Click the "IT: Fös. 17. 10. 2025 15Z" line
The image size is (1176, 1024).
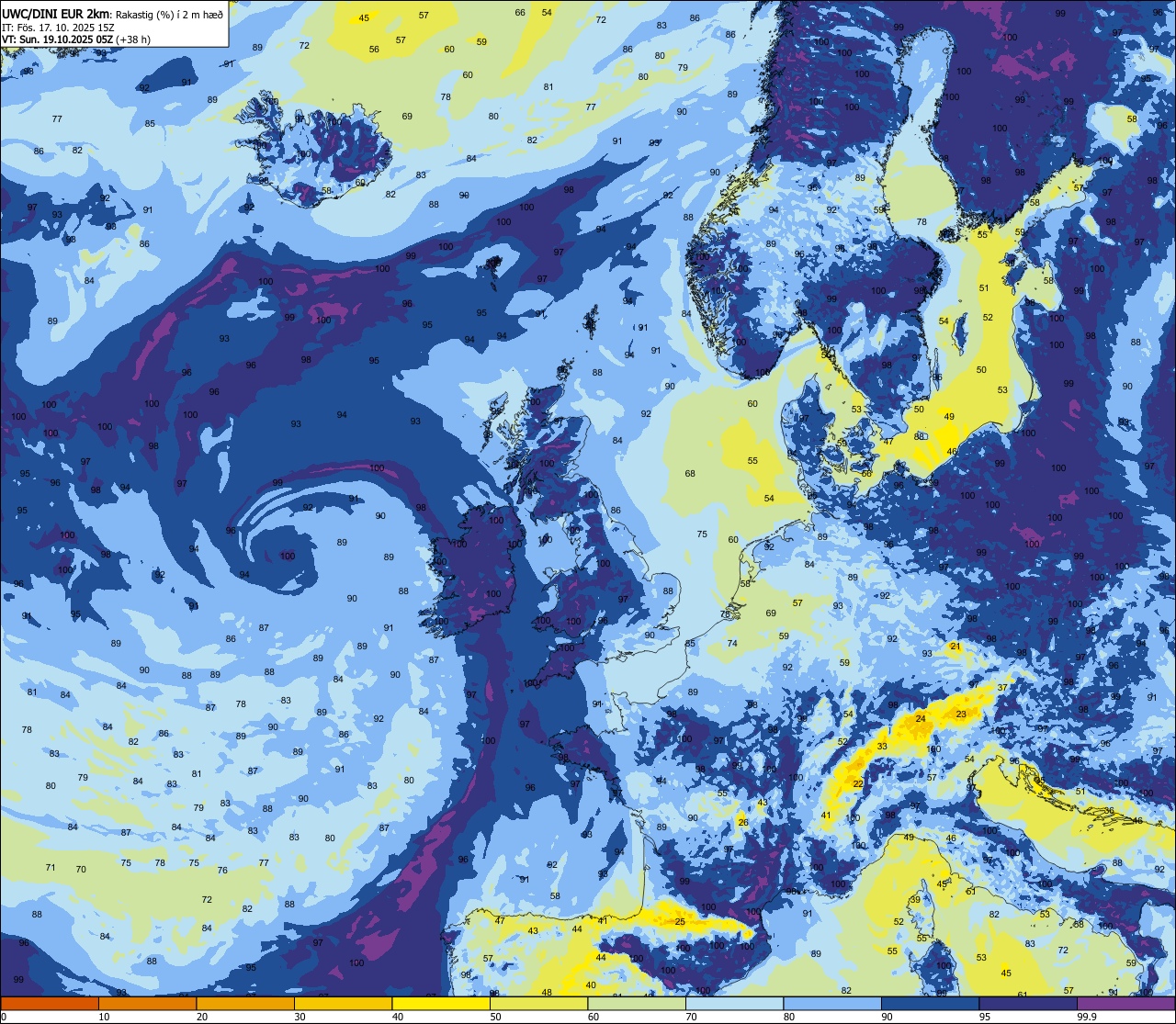[x=58, y=28]
